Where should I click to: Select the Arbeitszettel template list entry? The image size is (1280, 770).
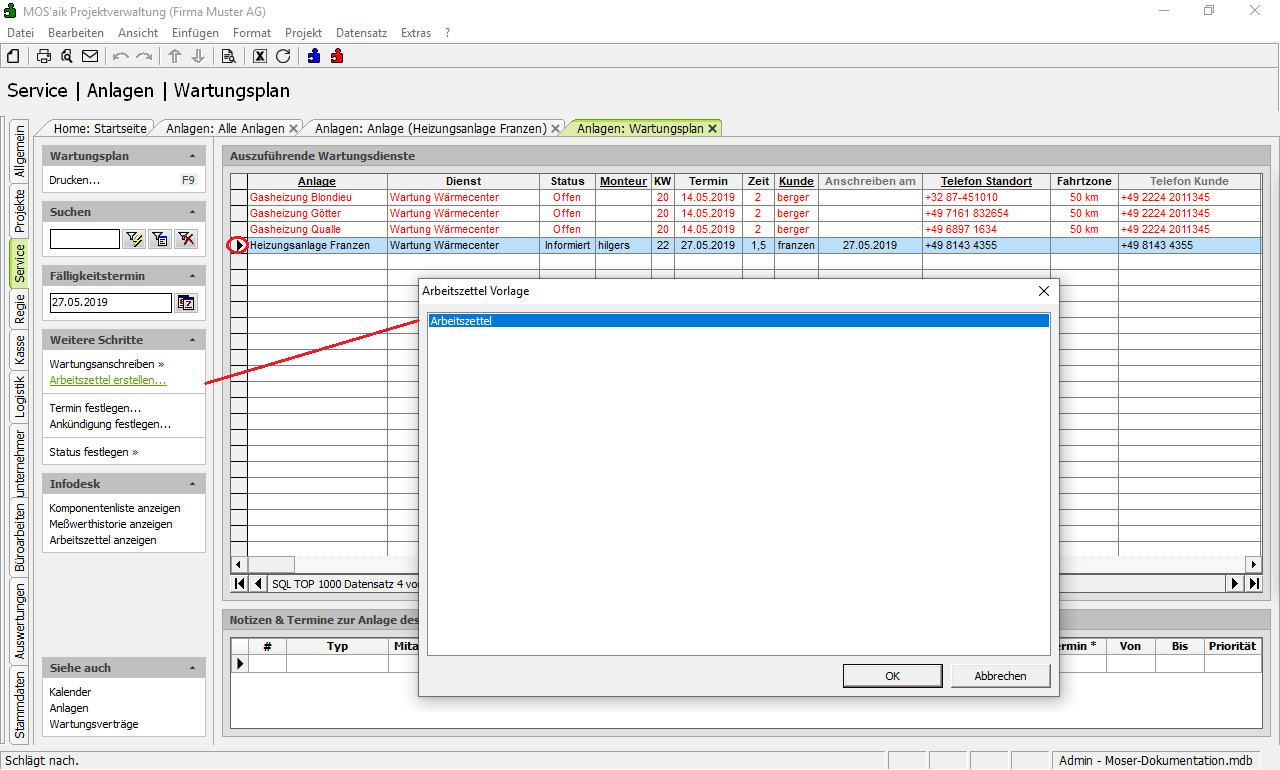[738, 321]
